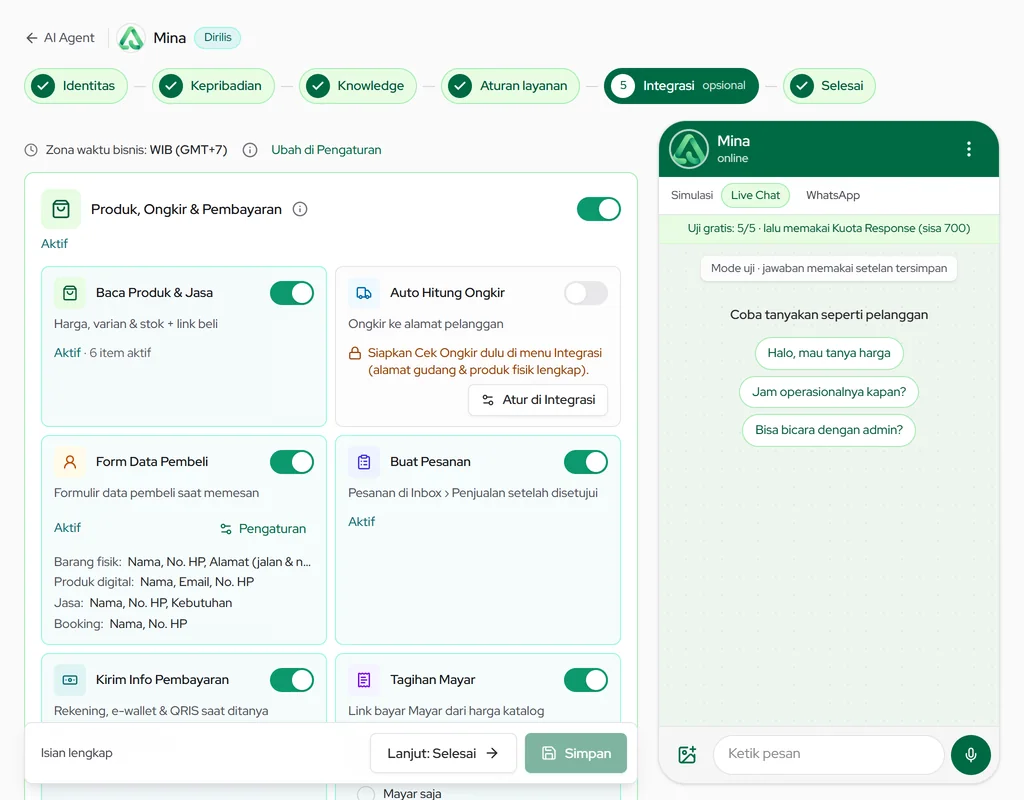This screenshot has height=800, width=1024.
Task: Click the Simpan button
Action: click(x=576, y=753)
